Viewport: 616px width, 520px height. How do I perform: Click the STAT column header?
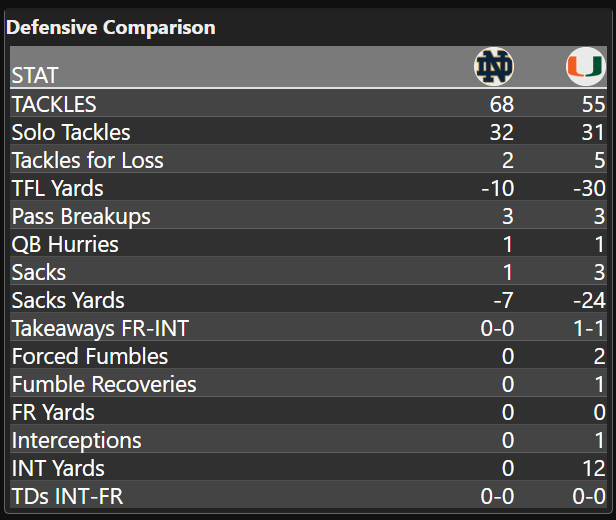point(35,75)
